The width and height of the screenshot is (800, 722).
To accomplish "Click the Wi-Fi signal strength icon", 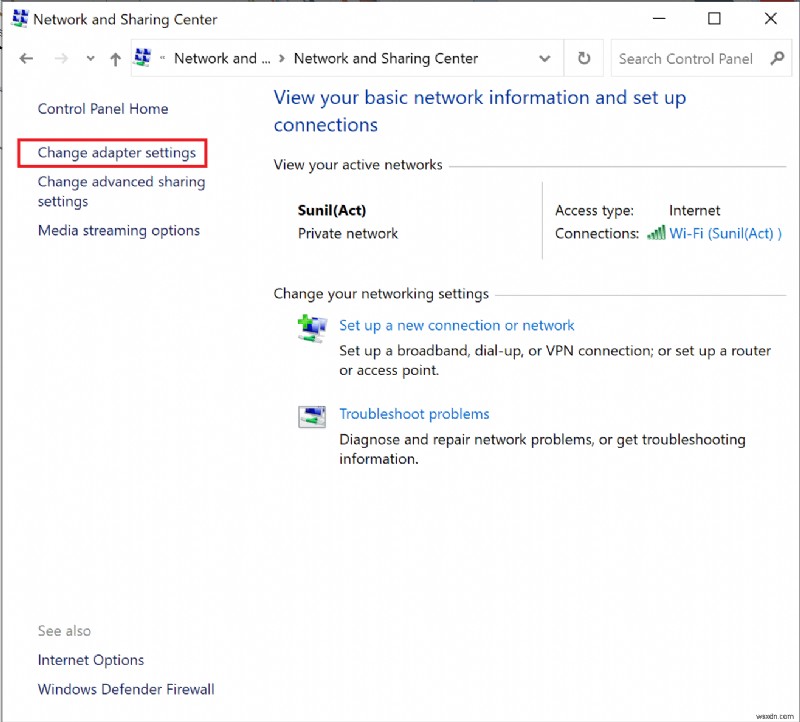I will pos(656,233).
